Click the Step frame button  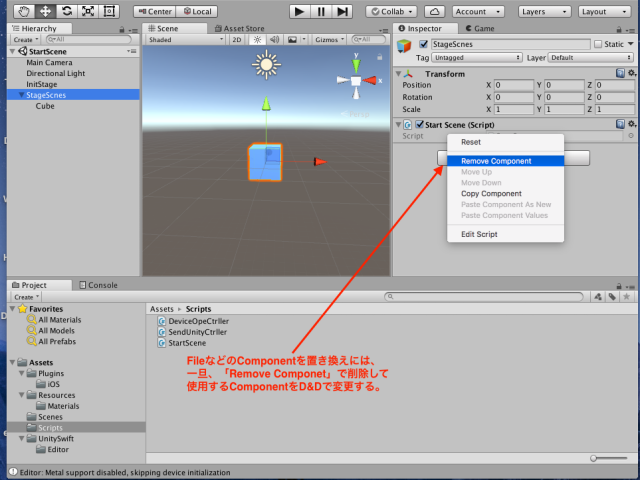tap(342, 11)
